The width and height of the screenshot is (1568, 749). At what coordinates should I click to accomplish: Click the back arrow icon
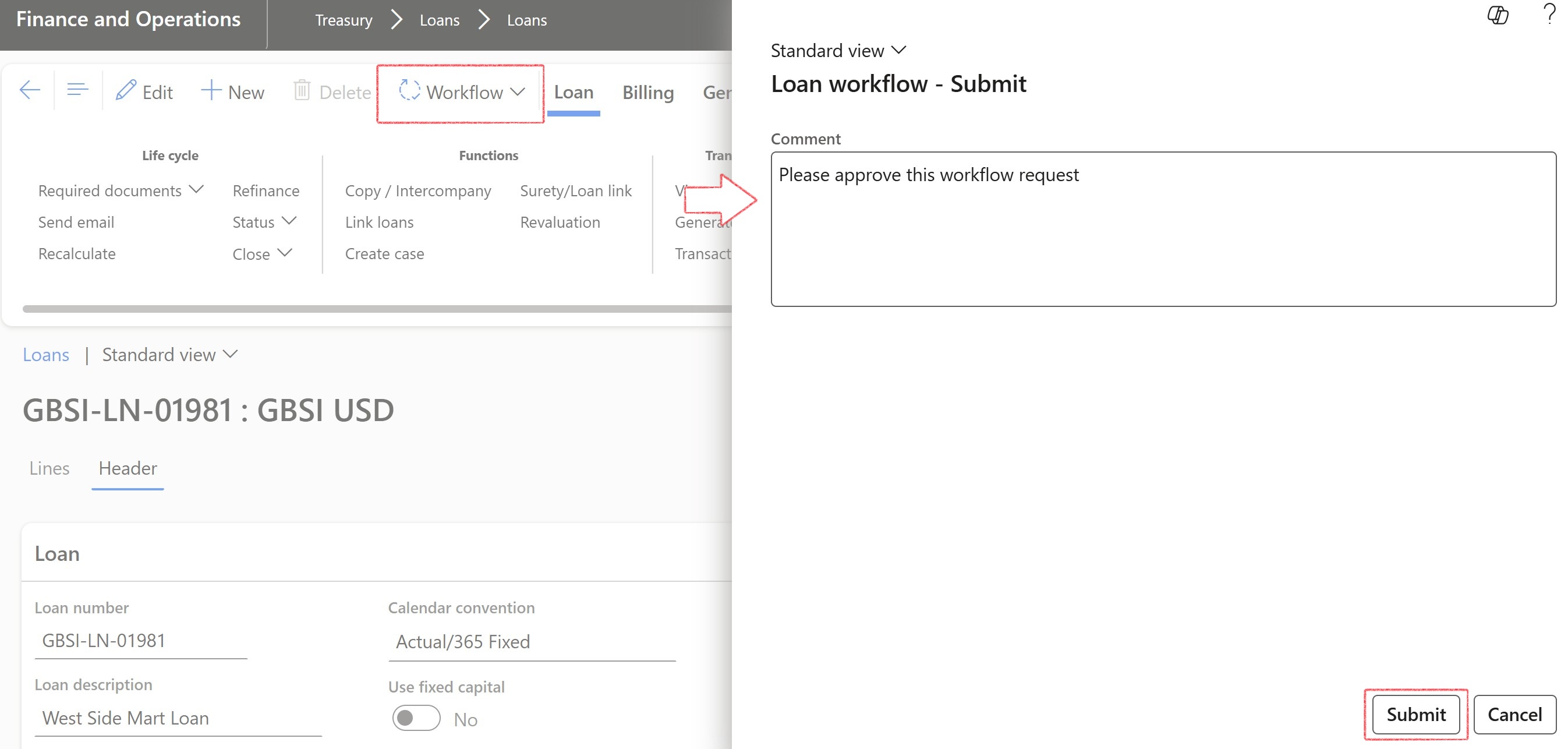pyautogui.click(x=30, y=91)
